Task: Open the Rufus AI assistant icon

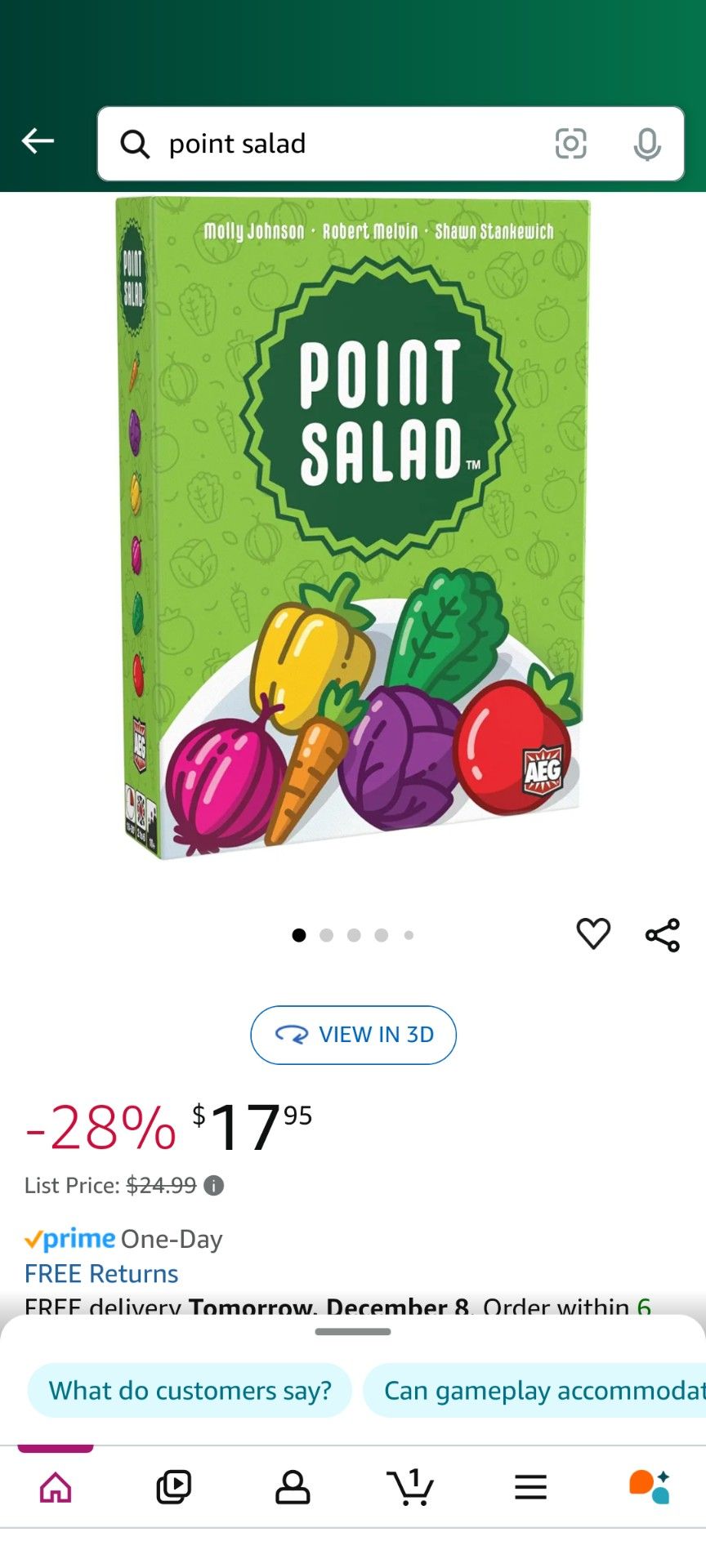Action: pos(646,1486)
